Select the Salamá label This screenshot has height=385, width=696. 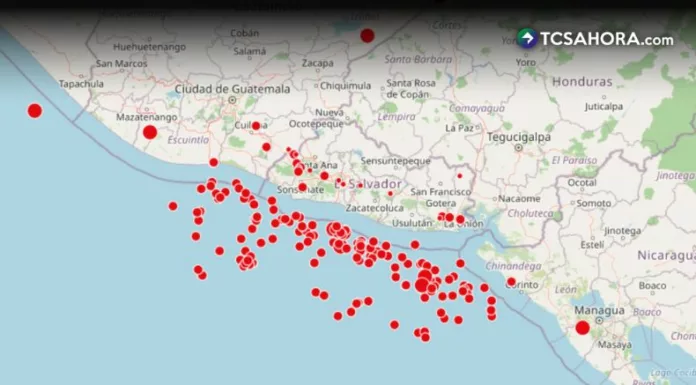coord(249,51)
